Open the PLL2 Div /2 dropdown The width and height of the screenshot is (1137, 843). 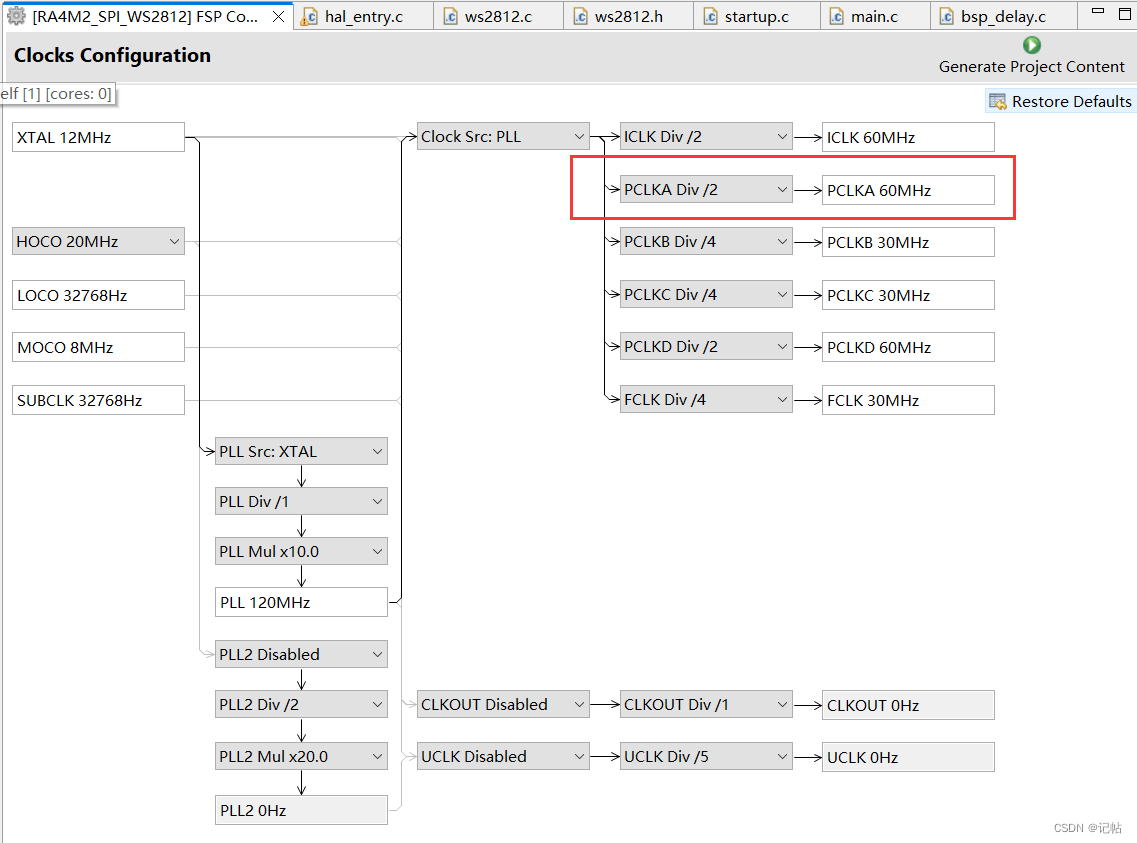click(x=301, y=704)
